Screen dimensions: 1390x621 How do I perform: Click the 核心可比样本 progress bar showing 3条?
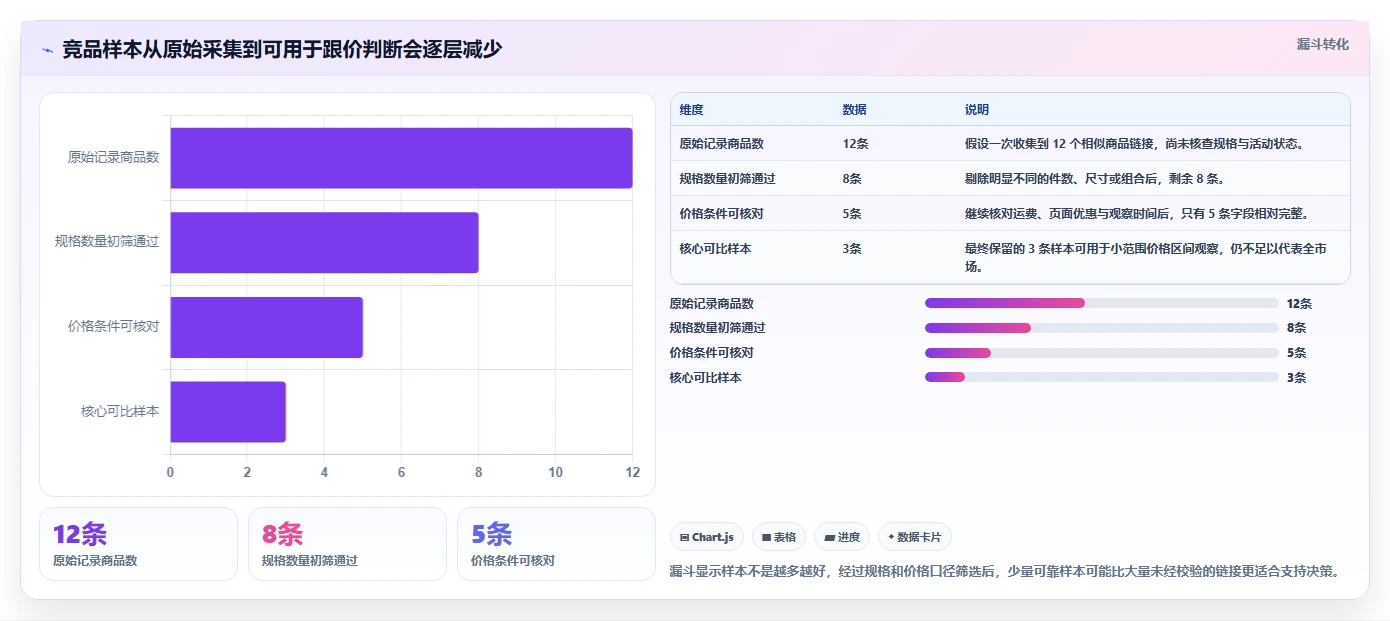(x=1102, y=377)
